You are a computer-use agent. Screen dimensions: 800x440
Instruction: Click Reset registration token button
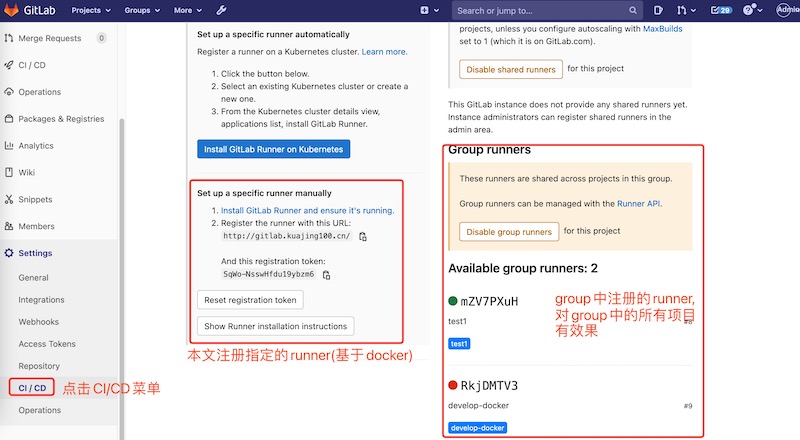pos(250,300)
